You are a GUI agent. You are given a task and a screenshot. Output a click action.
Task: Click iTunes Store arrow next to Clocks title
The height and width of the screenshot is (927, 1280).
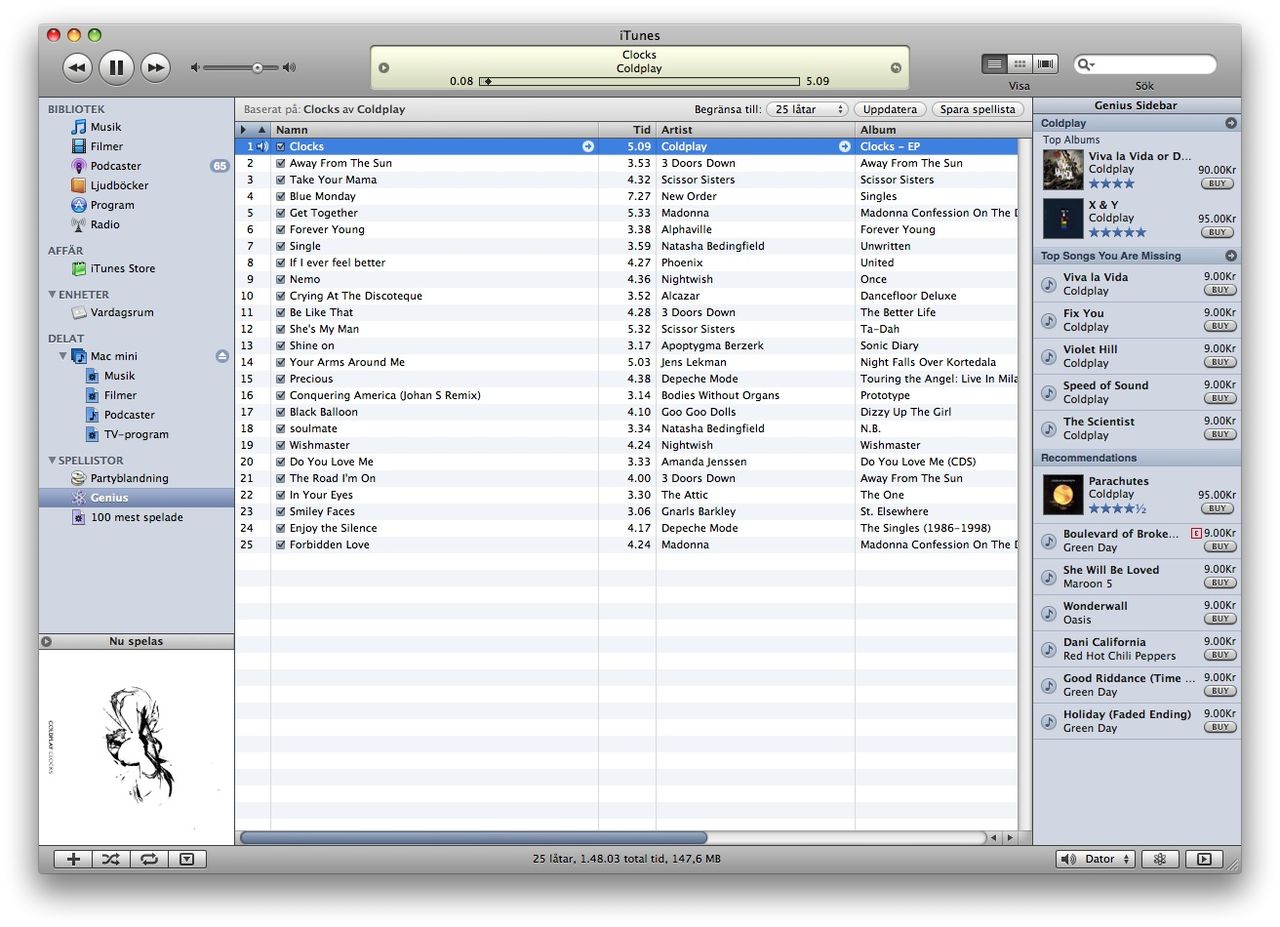pyautogui.click(x=588, y=146)
